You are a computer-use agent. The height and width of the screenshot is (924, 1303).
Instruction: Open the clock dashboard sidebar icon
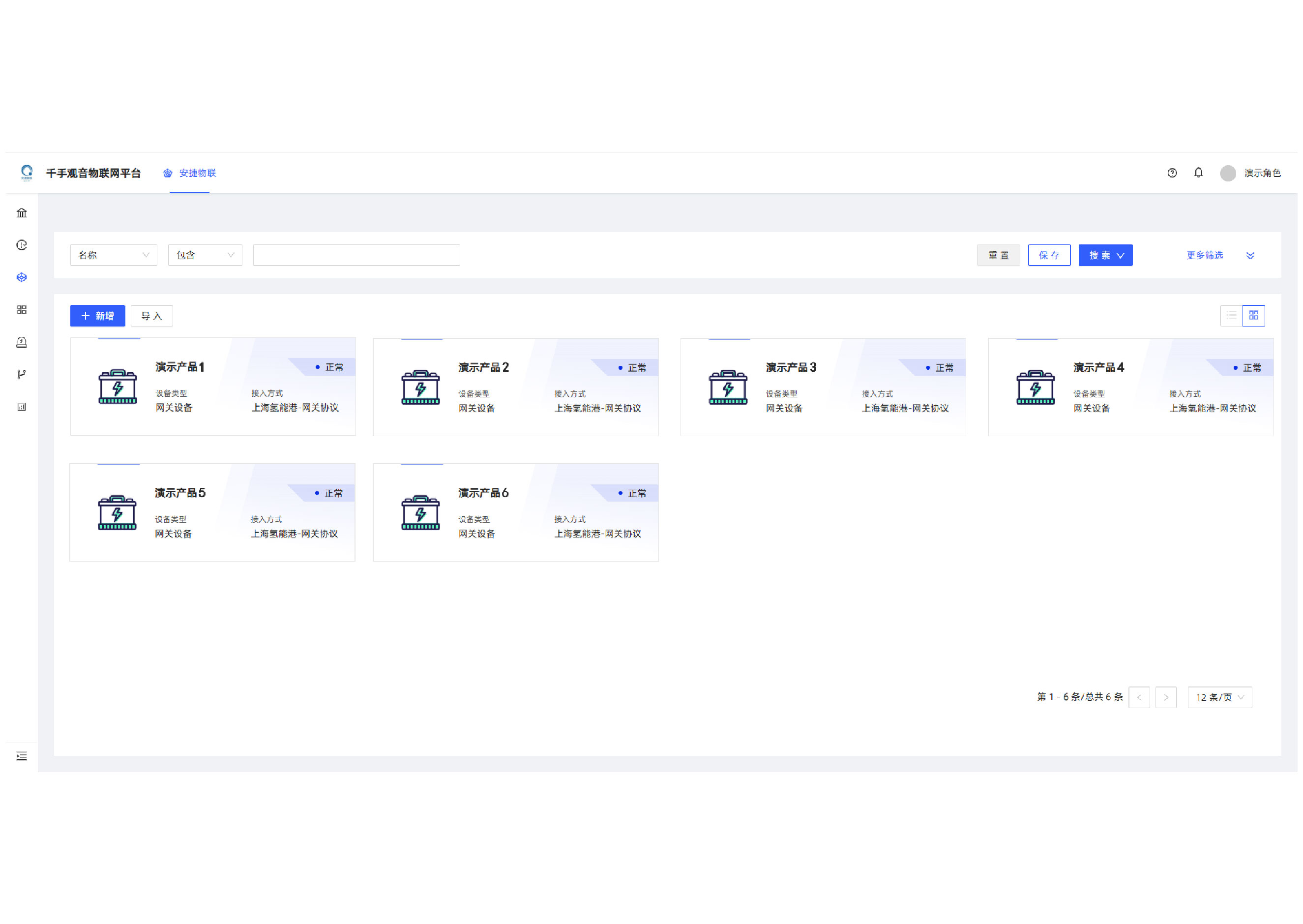(22, 245)
